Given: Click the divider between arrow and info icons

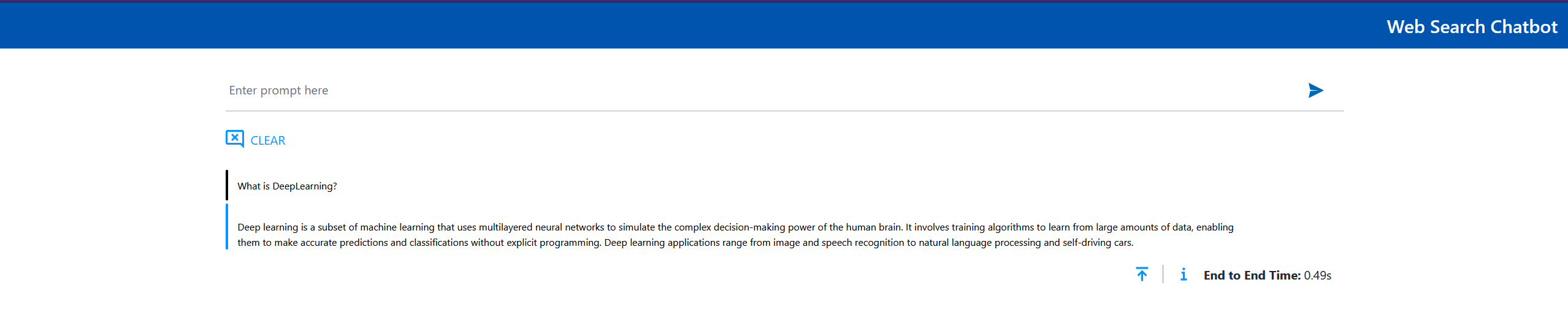Looking at the screenshot, I should [1163, 275].
